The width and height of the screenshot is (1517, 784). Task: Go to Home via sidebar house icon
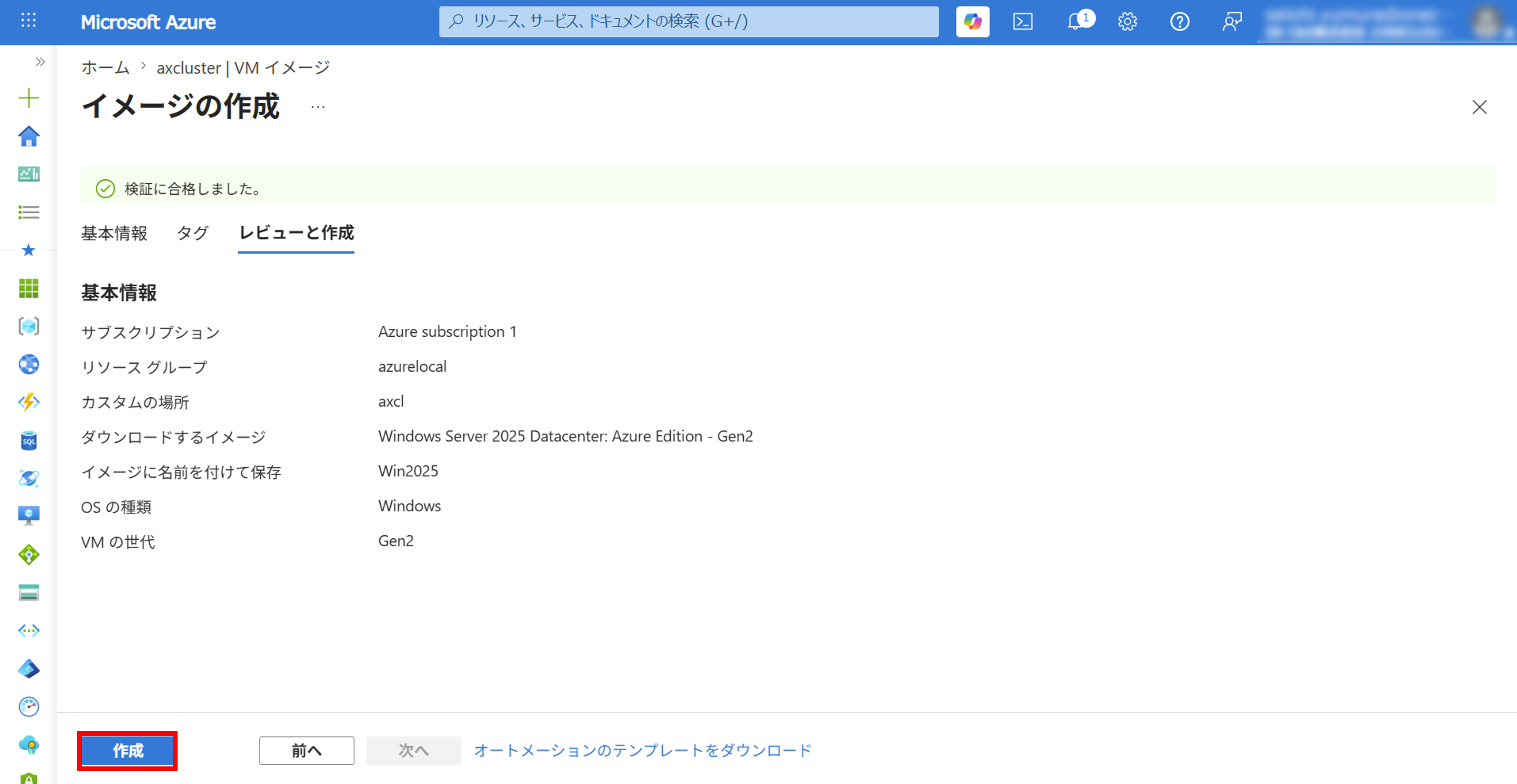pyautogui.click(x=28, y=136)
